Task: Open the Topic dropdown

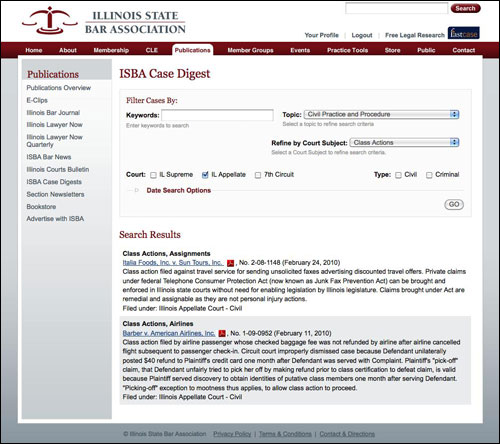Action: tap(382, 114)
